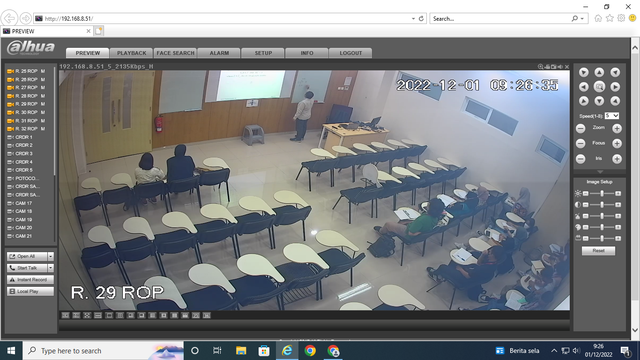The height and width of the screenshot is (360, 640).
Task: Pan camera right with PTZ right arrow
Action: pyautogui.click(x=615, y=87)
